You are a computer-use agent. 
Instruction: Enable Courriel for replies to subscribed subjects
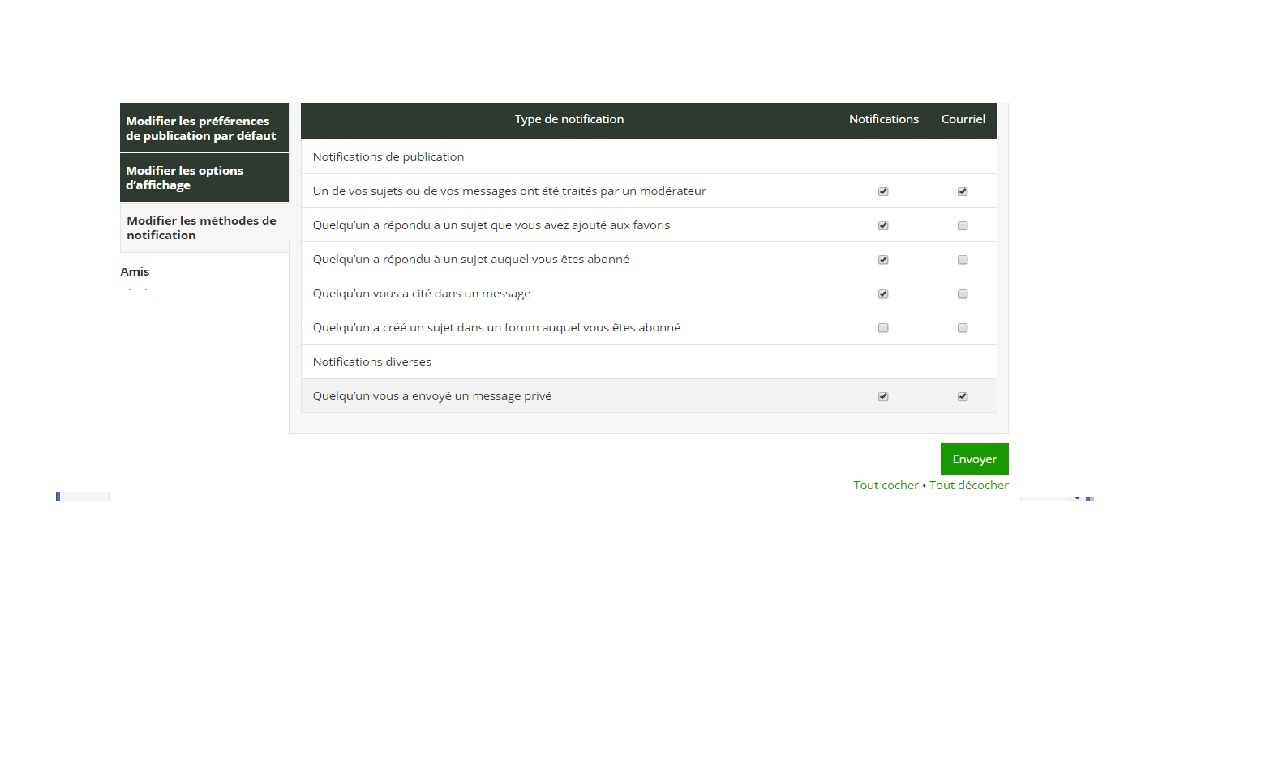point(963,260)
